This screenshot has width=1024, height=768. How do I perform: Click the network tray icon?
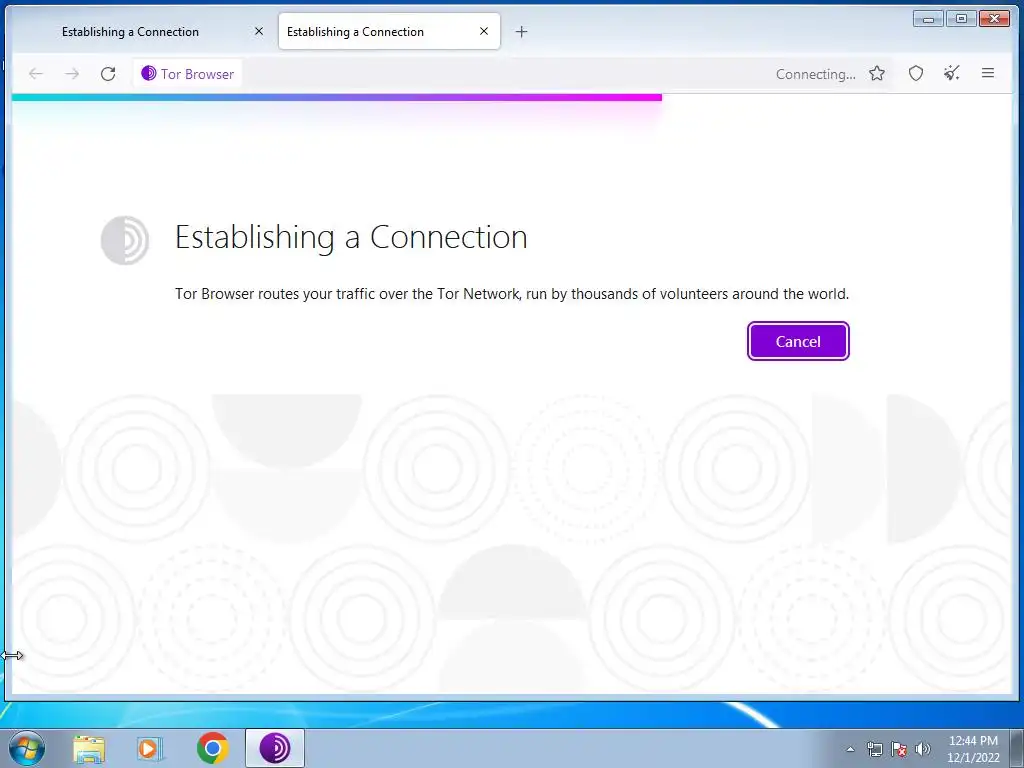pyautogui.click(x=874, y=749)
